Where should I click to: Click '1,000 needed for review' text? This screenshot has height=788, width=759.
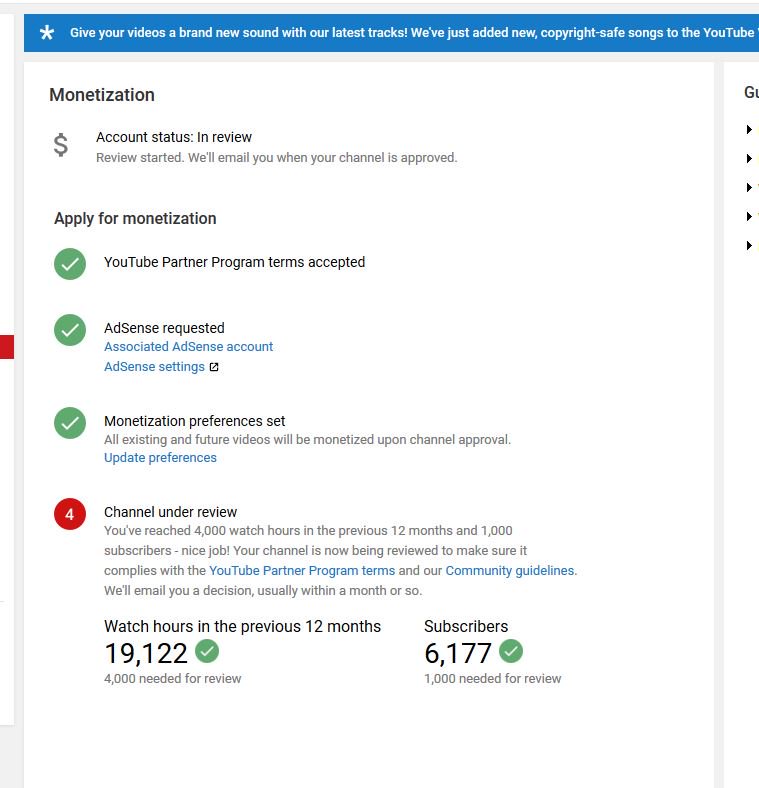(493, 679)
